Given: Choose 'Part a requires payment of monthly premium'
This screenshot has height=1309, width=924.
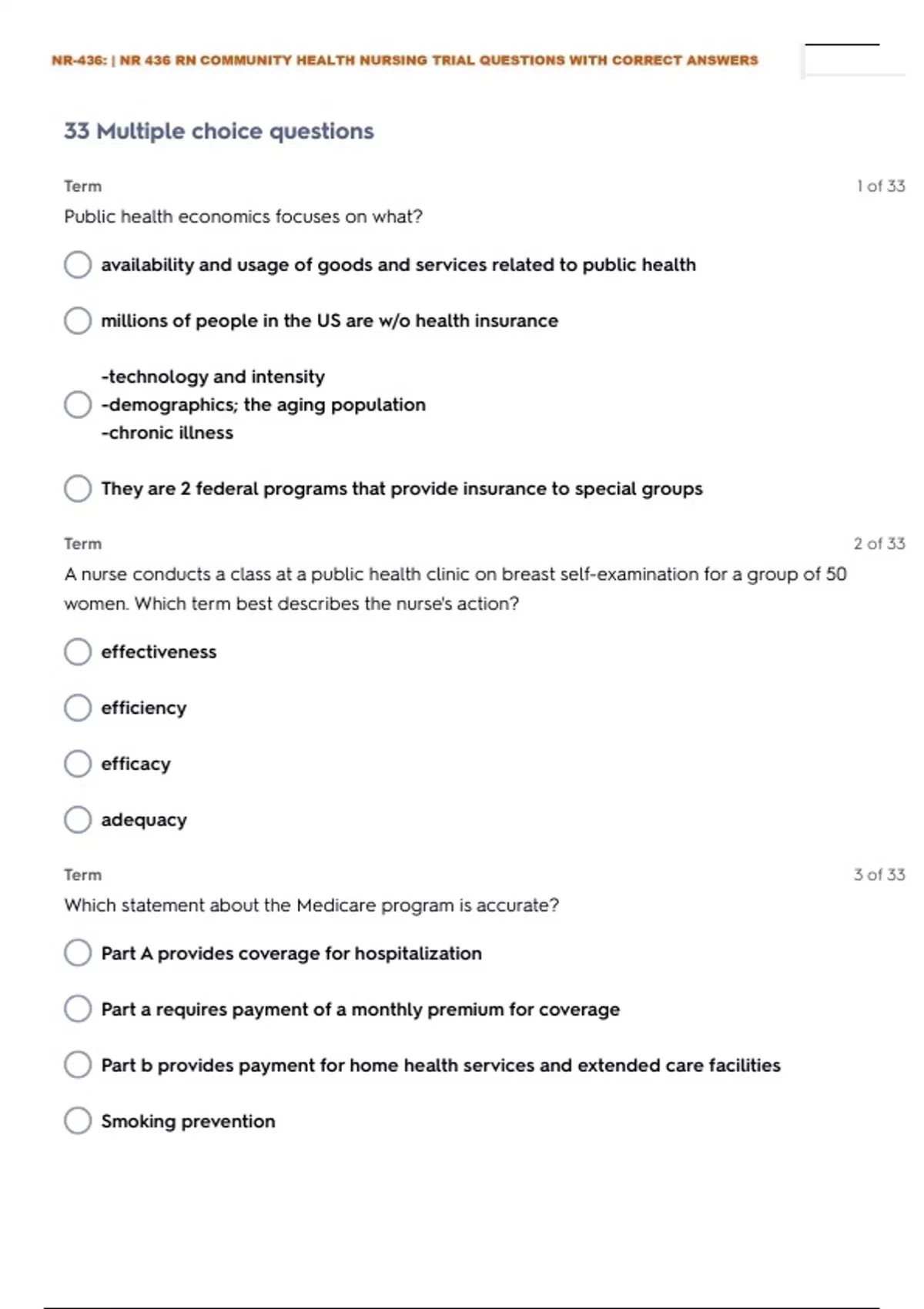Looking at the screenshot, I should tap(78, 1009).
